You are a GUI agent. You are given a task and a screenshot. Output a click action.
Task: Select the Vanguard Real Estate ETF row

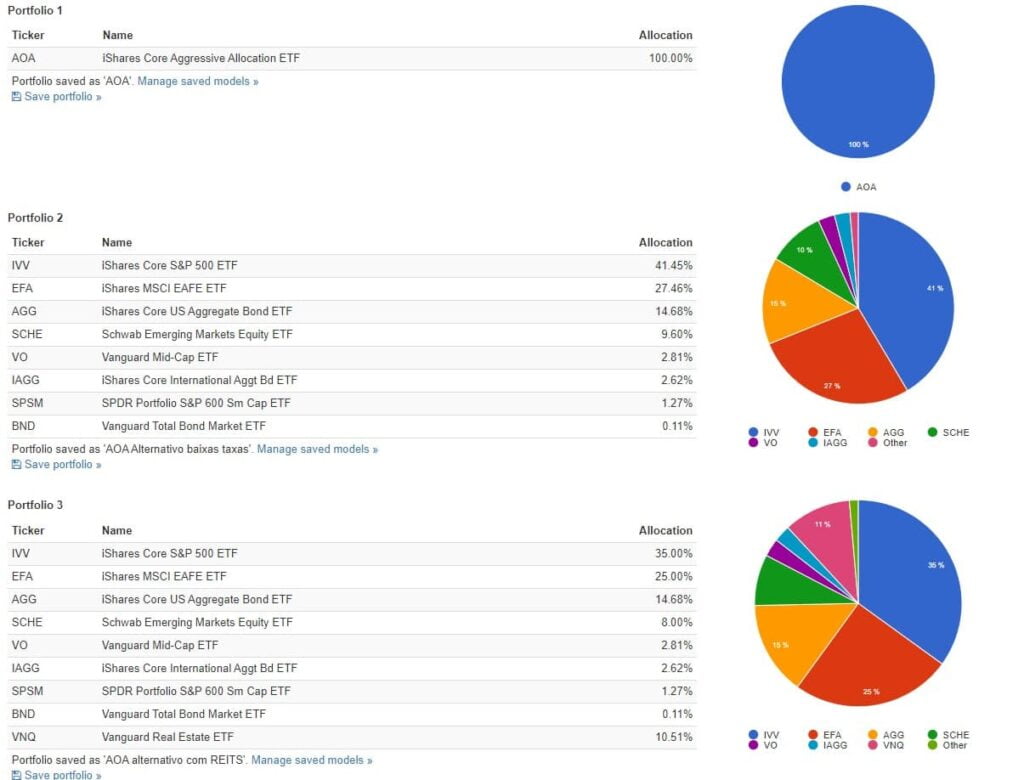(x=350, y=737)
